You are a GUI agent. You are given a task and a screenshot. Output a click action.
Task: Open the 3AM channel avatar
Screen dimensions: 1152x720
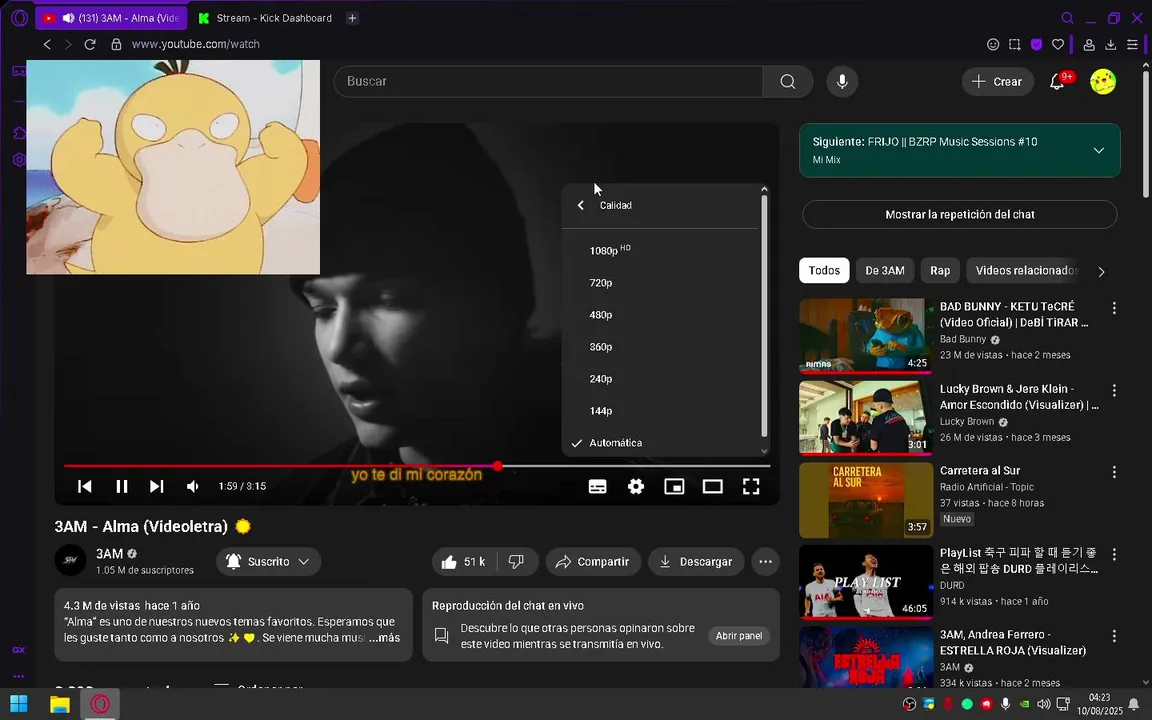71,561
